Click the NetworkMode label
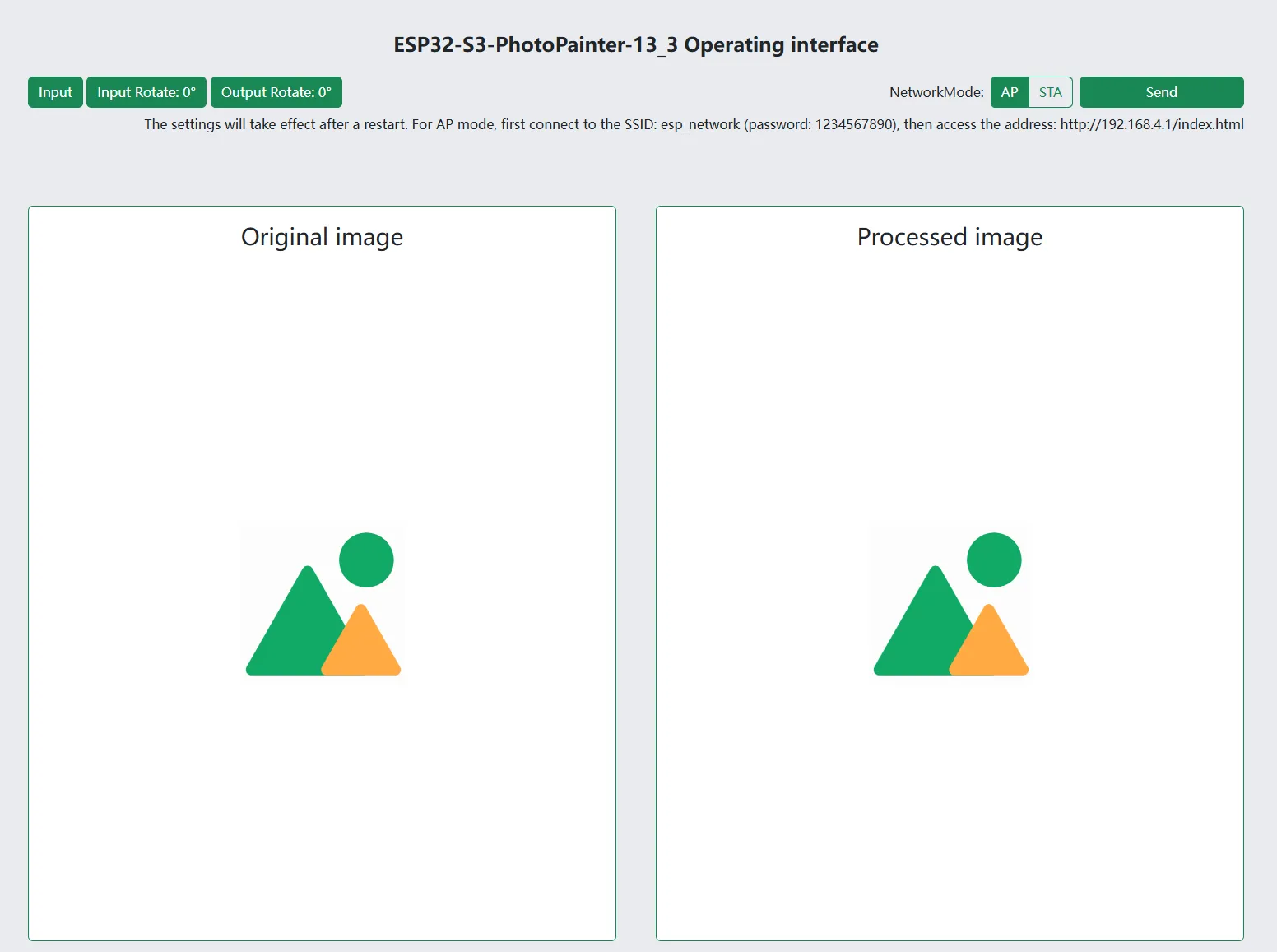Image resolution: width=1277 pixels, height=952 pixels. 936,92
